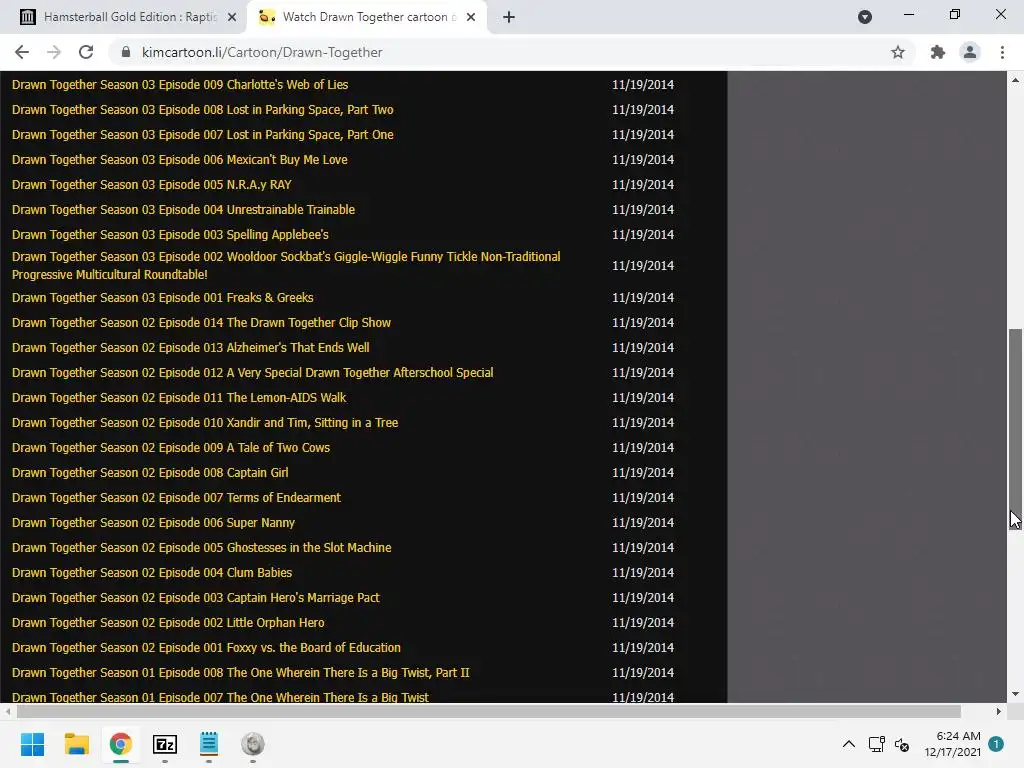Open Season 02 Episode 006 Super Nanny

[153, 522]
